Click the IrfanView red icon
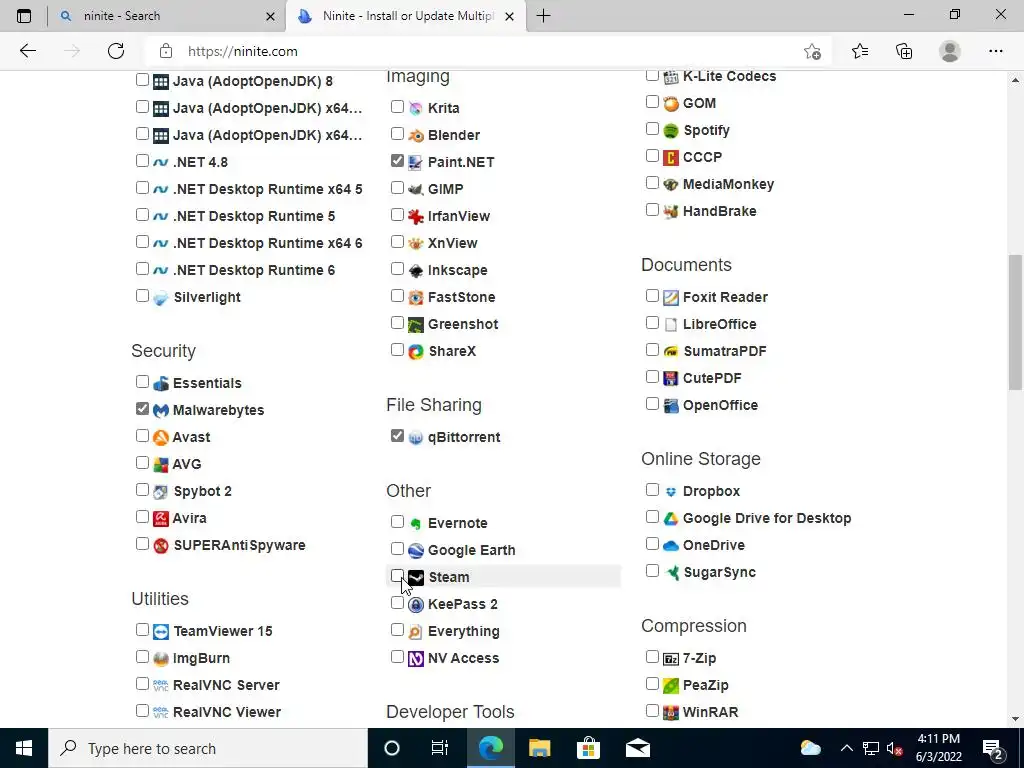The height and width of the screenshot is (768, 1024). click(415, 216)
